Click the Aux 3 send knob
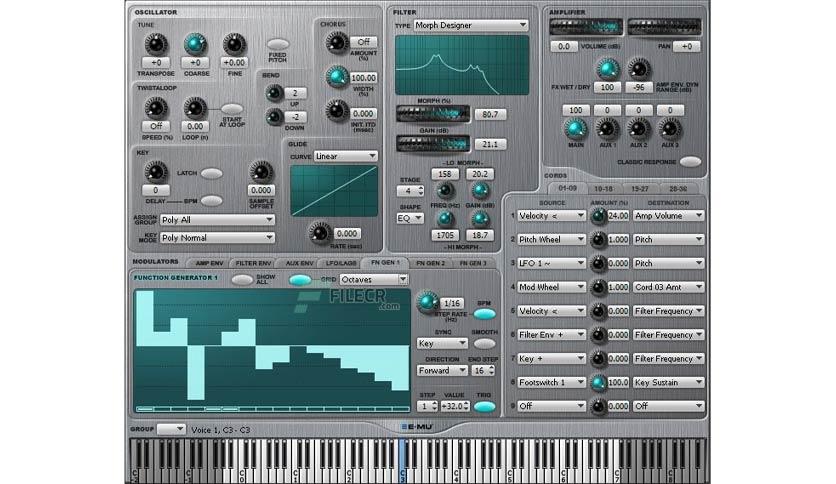The height and width of the screenshot is (484, 836). (x=670, y=129)
